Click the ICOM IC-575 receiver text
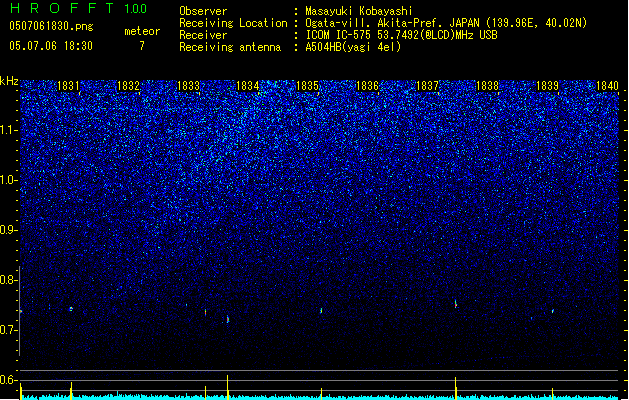Image resolution: width=629 pixels, height=400 pixels. click(401, 35)
